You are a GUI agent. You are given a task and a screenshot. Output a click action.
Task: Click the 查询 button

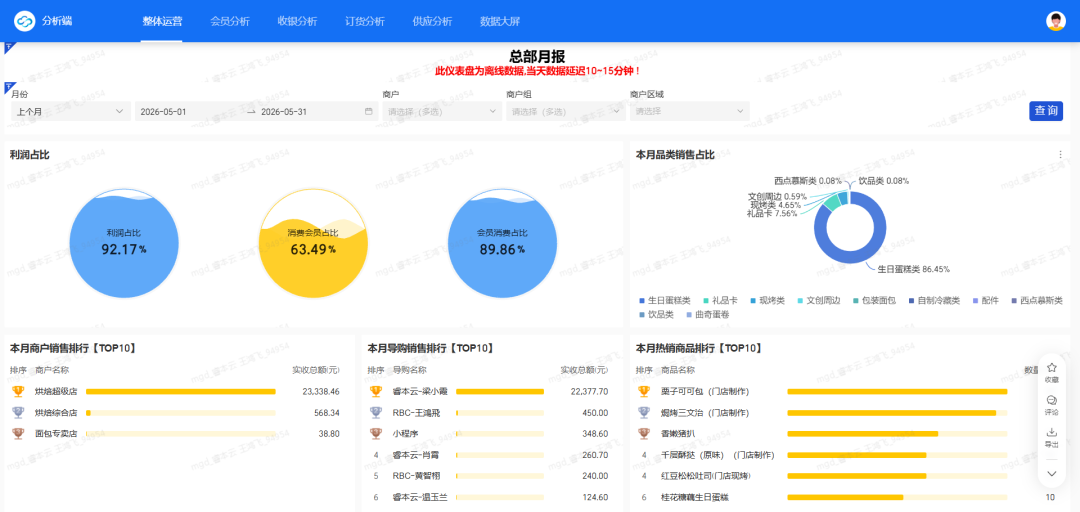coord(1046,111)
